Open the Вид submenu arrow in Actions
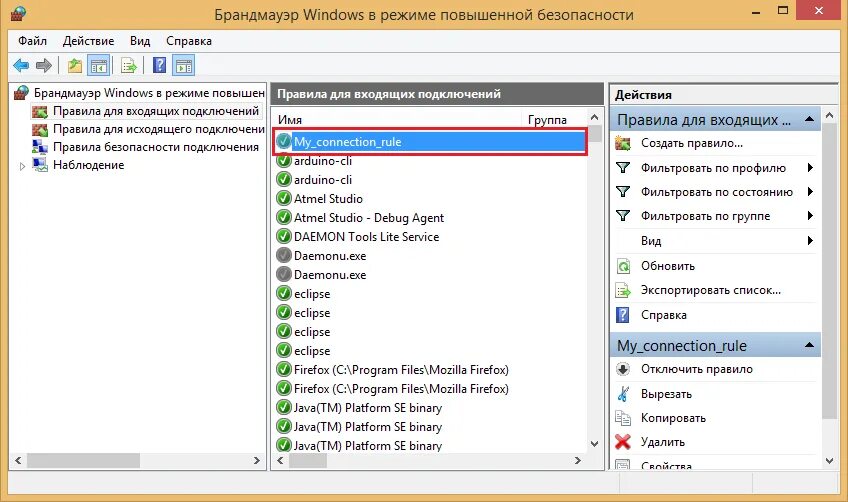The height and width of the screenshot is (502, 848). pos(810,241)
